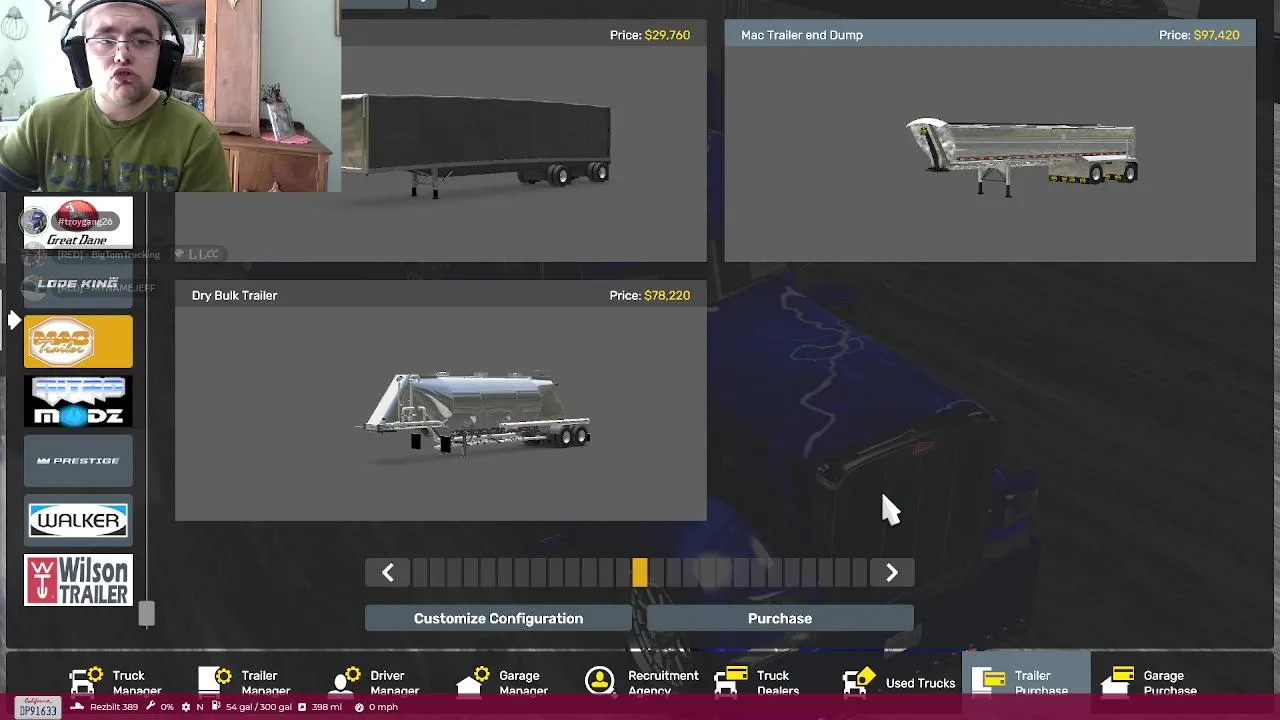
Task: Select the Wilson Trailer brand logo
Action: (78, 580)
